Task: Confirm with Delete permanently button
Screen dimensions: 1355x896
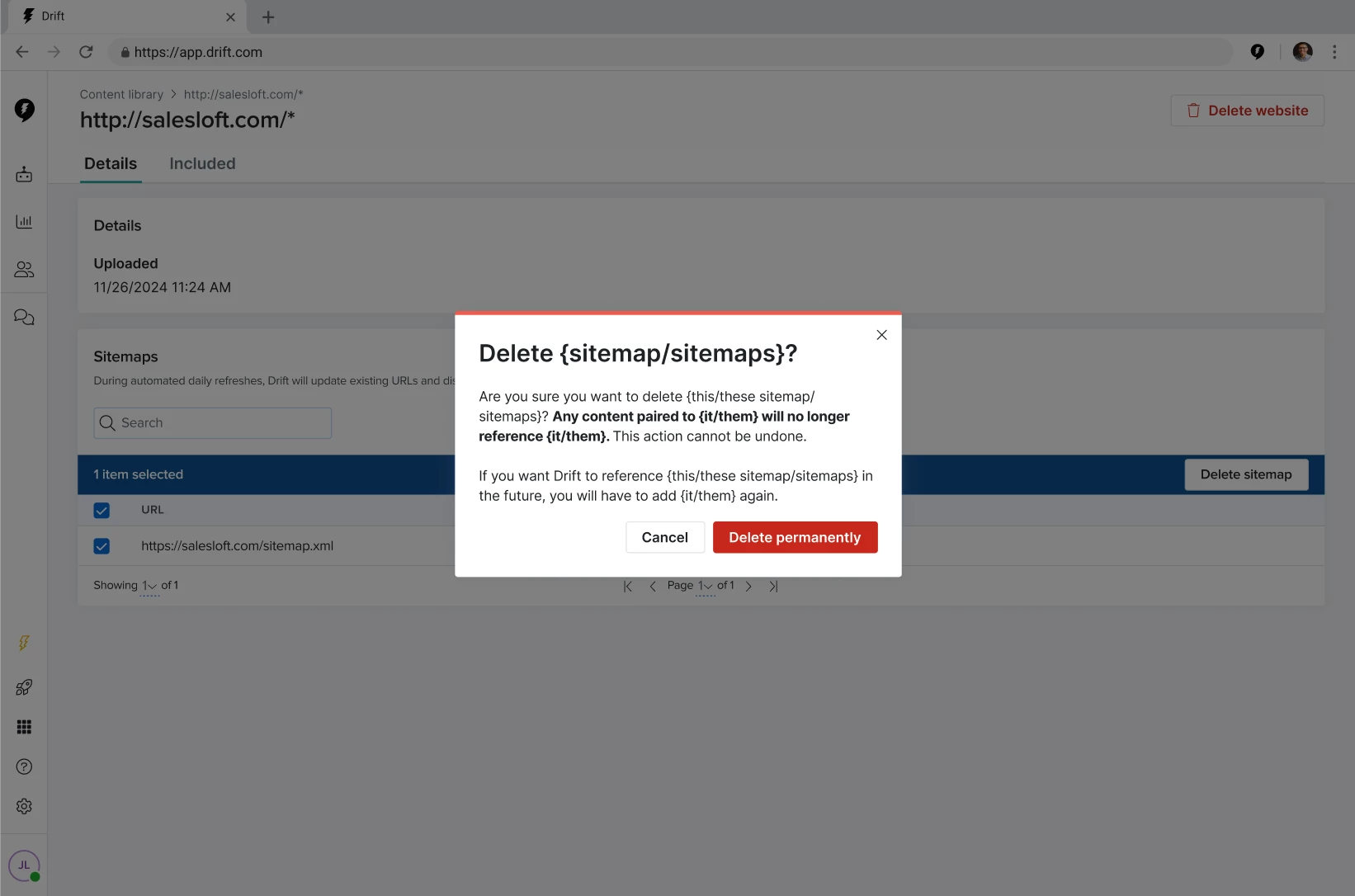Action: click(x=795, y=537)
